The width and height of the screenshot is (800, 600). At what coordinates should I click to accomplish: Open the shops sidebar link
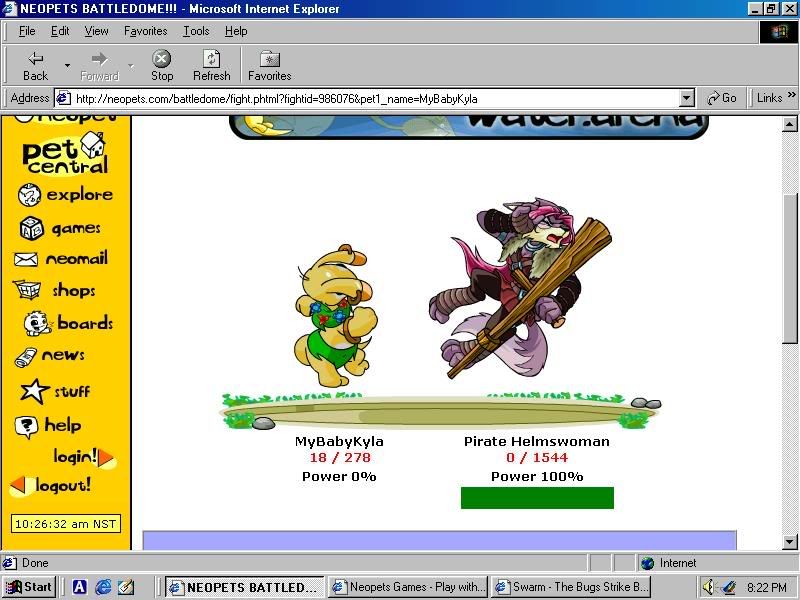pyautogui.click(x=73, y=291)
